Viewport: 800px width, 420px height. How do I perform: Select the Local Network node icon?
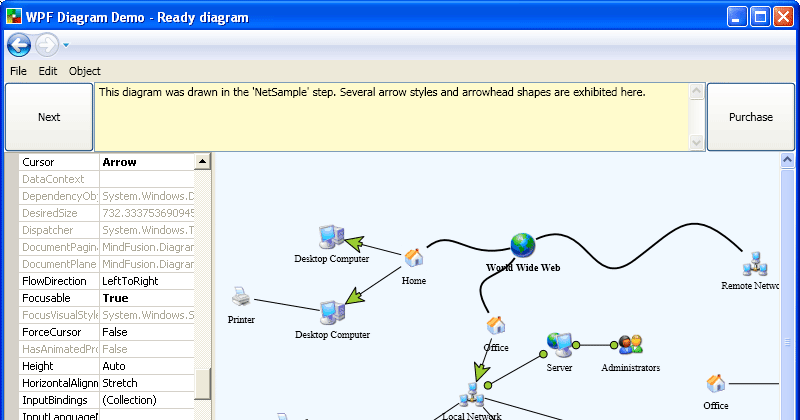coord(471,394)
